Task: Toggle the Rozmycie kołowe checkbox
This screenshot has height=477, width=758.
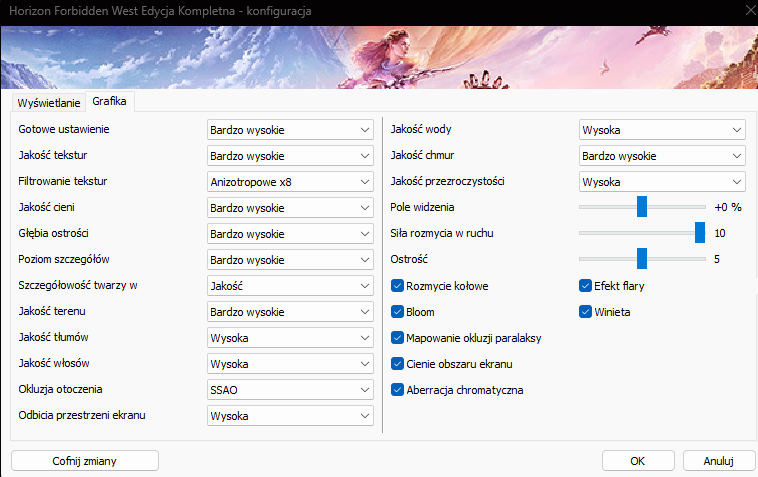Action: [x=397, y=286]
